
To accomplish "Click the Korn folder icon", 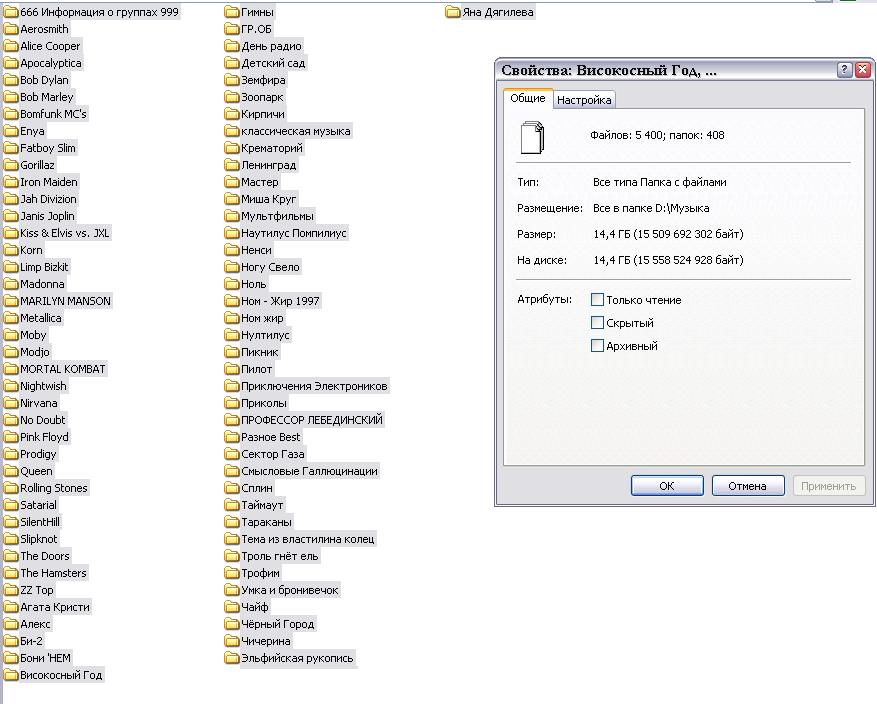I will tap(11, 250).
